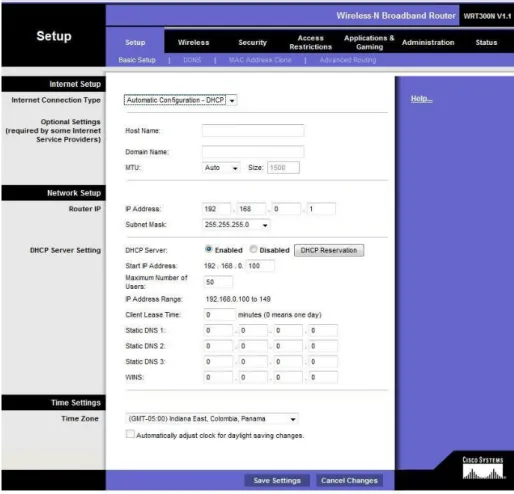
Task: Click the Wireless-N Broadband Router title
Action: [396, 16]
